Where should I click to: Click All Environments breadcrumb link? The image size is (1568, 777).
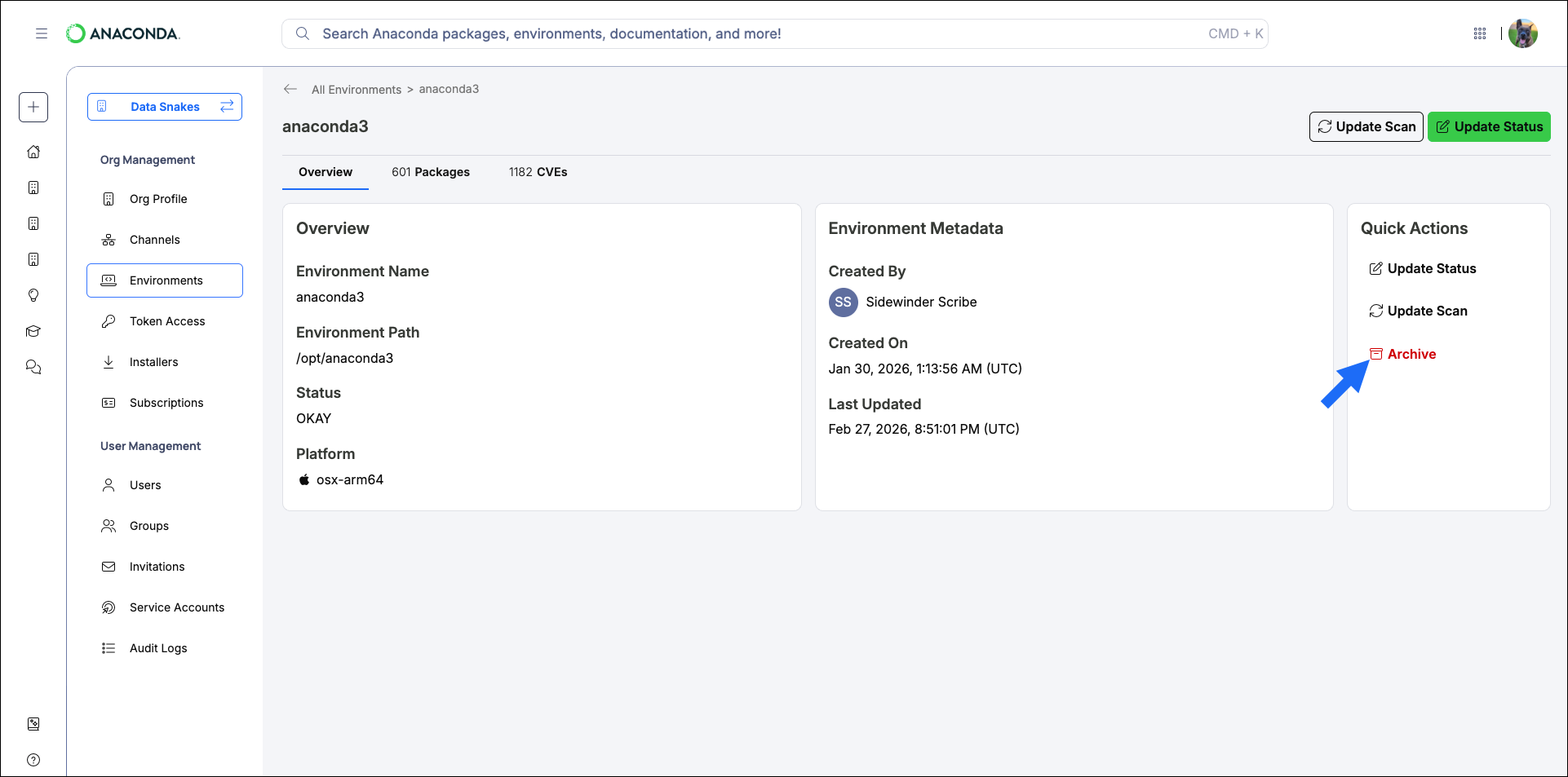click(x=357, y=90)
